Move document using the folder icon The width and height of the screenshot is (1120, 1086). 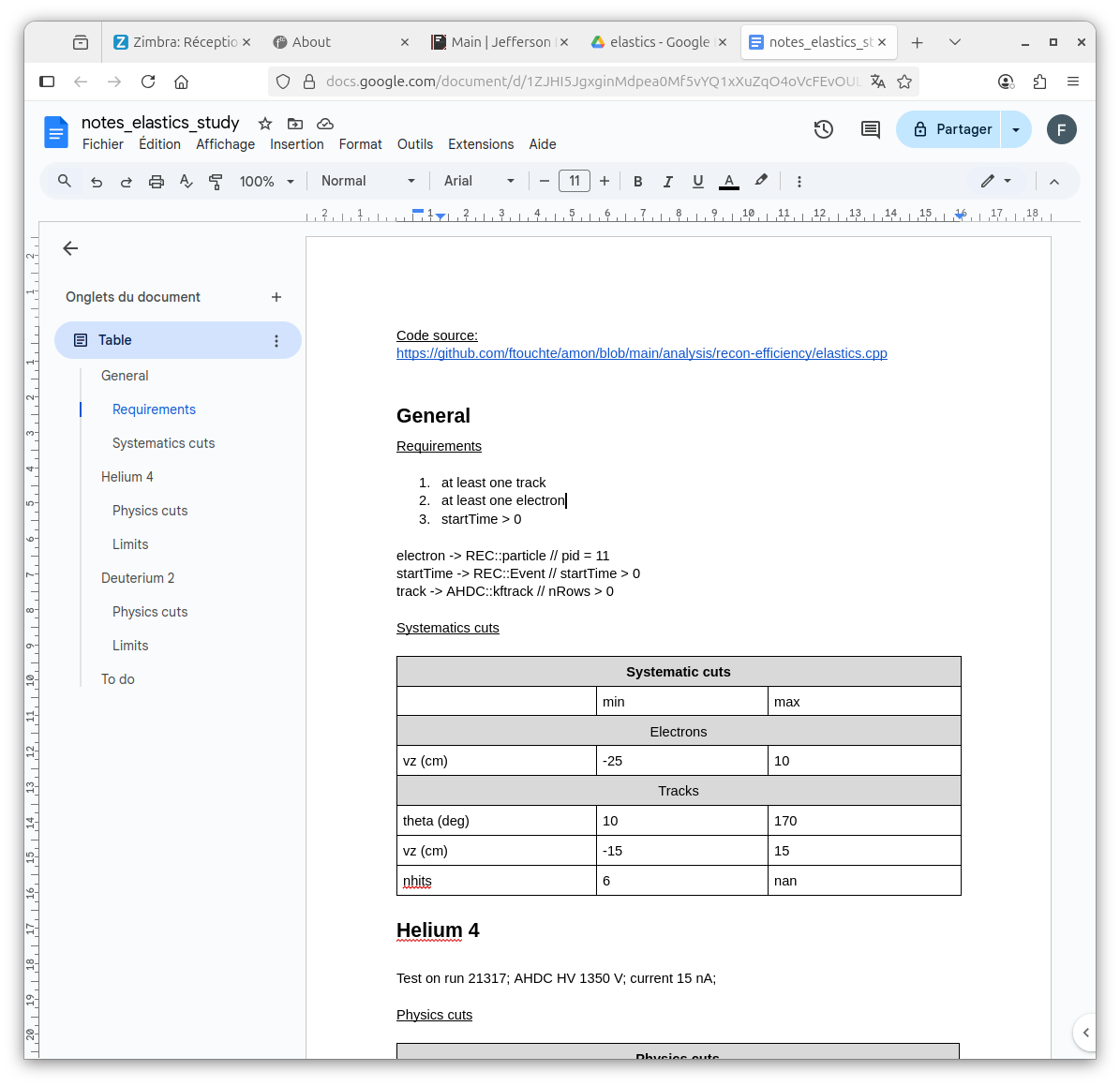tap(295, 124)
